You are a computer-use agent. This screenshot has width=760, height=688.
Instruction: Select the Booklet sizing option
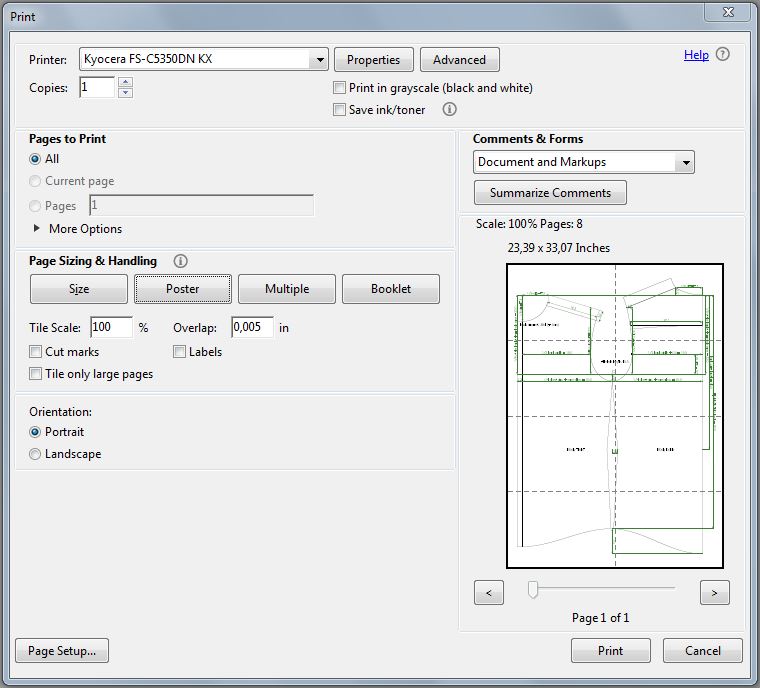pyautogui.click(x=391, y=289)
